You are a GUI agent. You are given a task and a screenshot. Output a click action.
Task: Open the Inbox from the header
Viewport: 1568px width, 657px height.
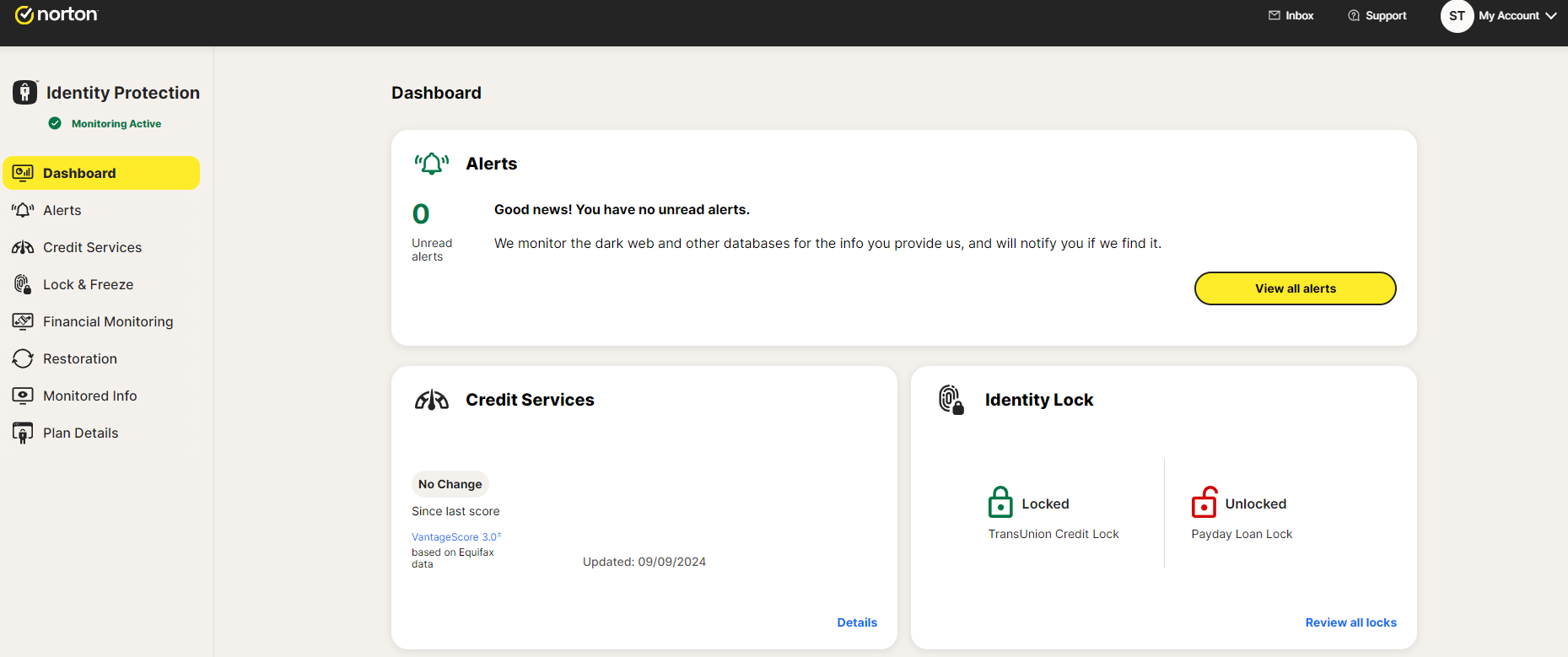pos(1291,16)
